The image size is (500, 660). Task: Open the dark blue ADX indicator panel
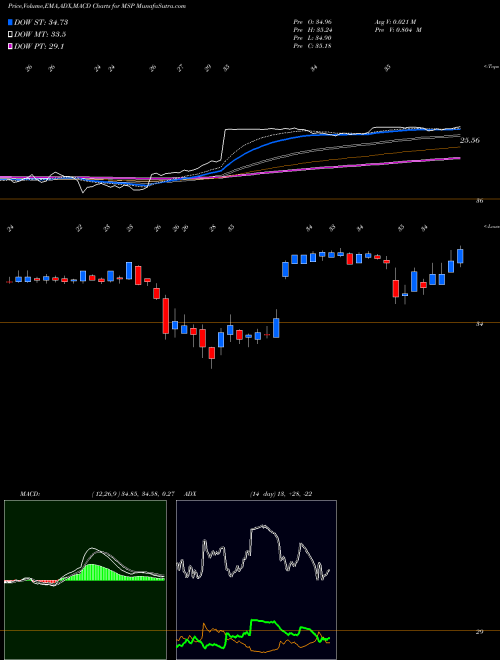pyautogui.click(x=256, y=580)
